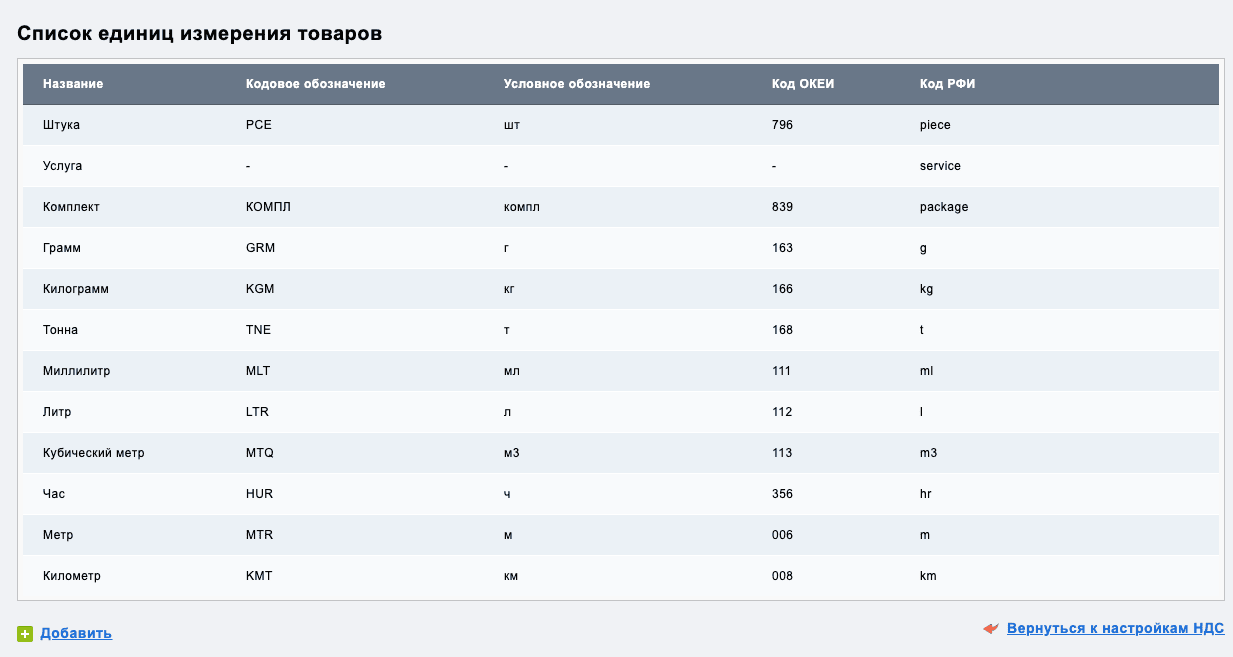Click the ОКЕИ code 006
The height and width of the screenshot is (657, 1233).
click(782, 535)
